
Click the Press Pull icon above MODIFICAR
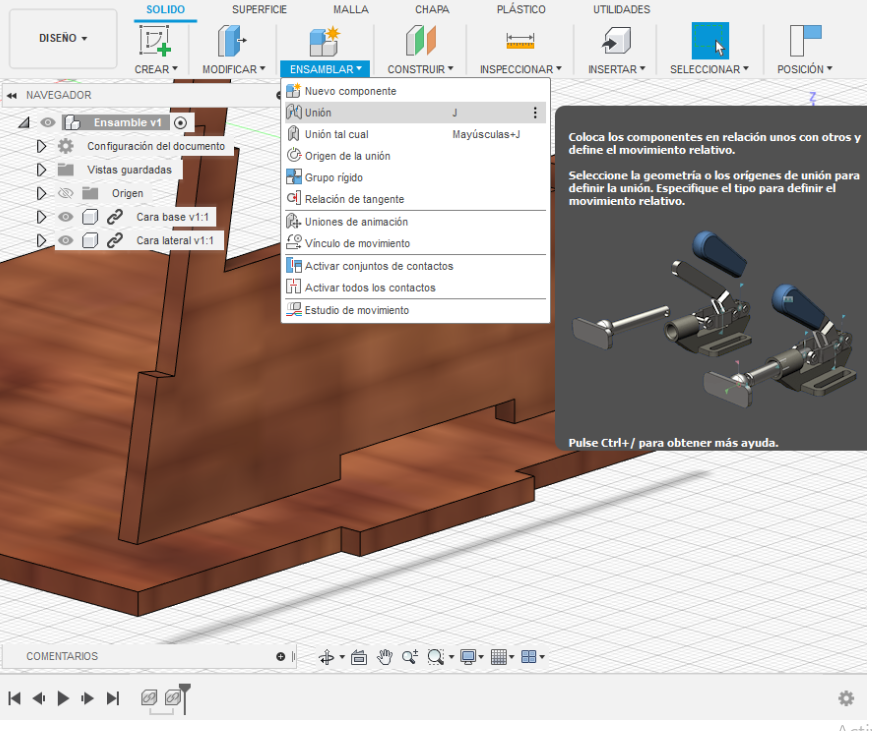click(232, 41)
